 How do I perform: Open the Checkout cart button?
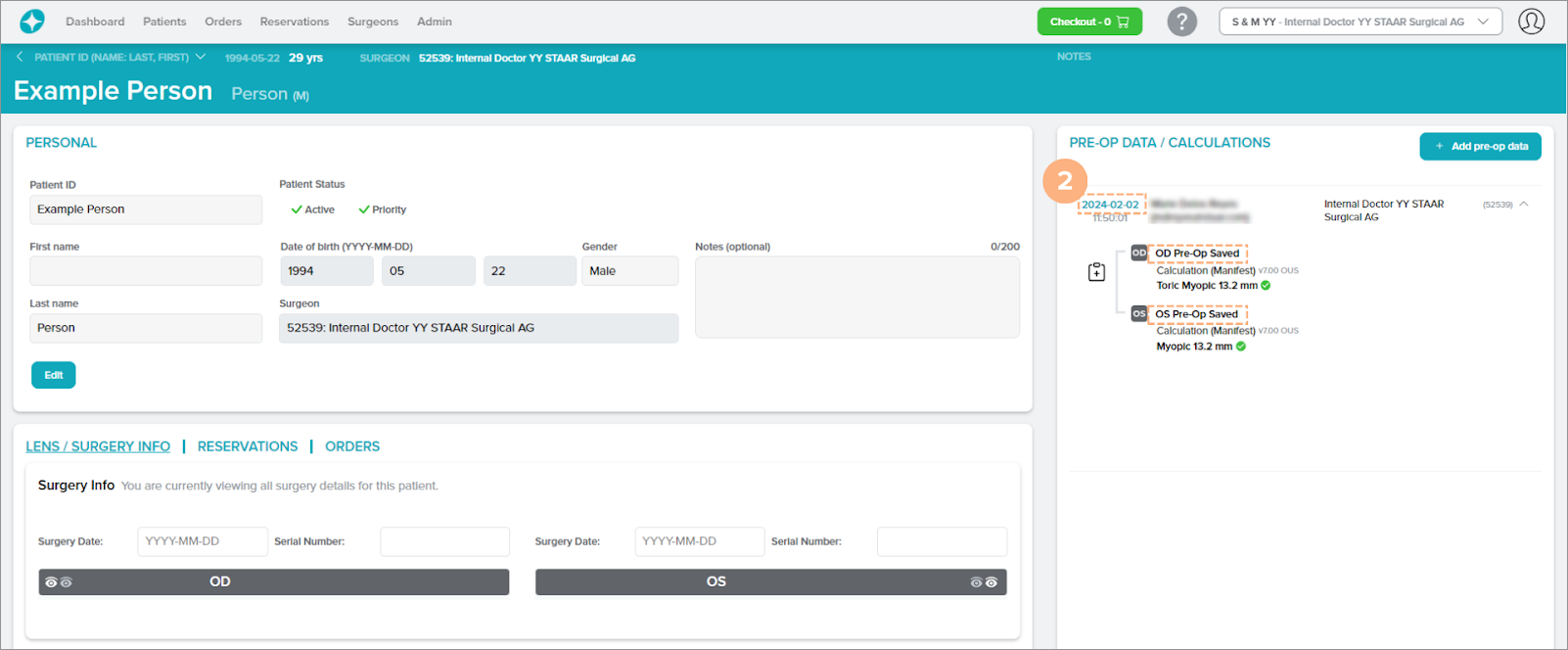1088,22
